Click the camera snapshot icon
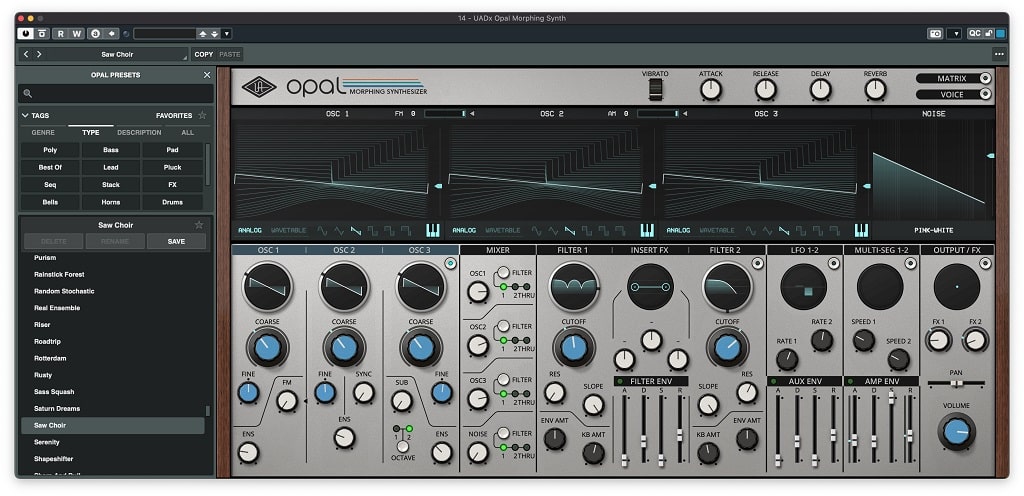This screenshot has height=496, width=1024. pyautogui.click(x=935, y=33)
